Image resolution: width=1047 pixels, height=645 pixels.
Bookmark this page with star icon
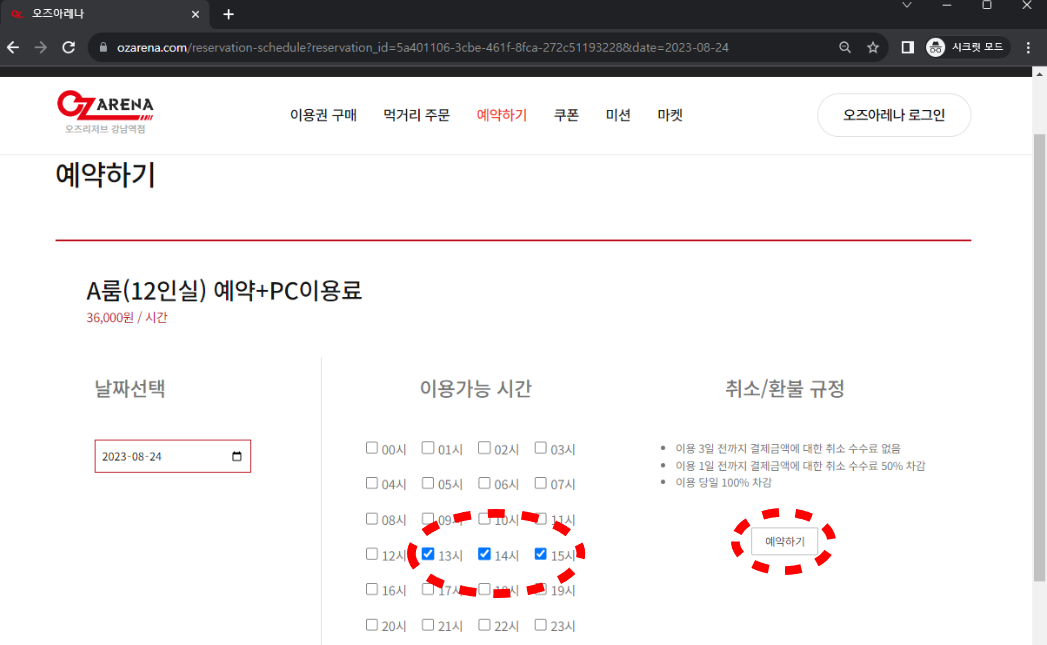tap(873, 47)
